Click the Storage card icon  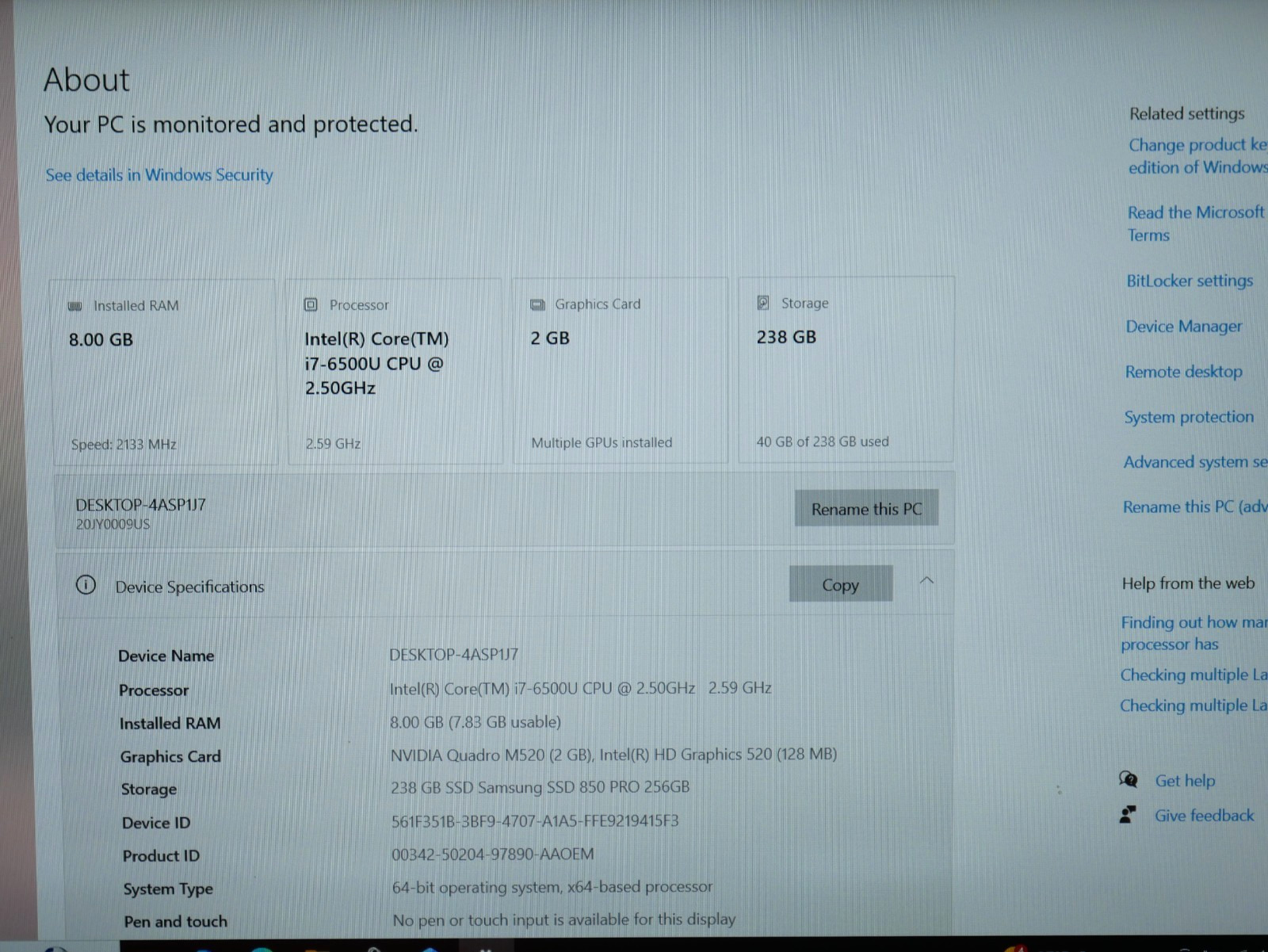(x=763, y=302)
